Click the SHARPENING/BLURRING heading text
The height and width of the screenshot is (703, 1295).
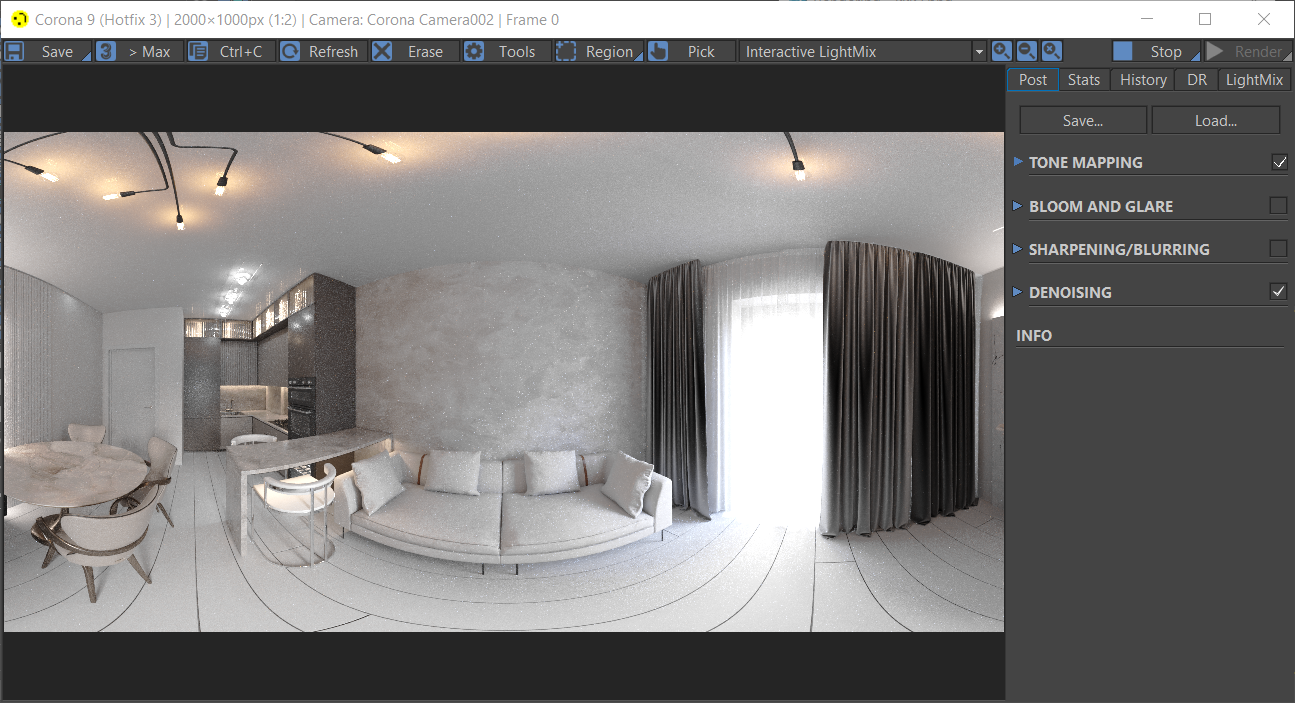click(1119, 249)
